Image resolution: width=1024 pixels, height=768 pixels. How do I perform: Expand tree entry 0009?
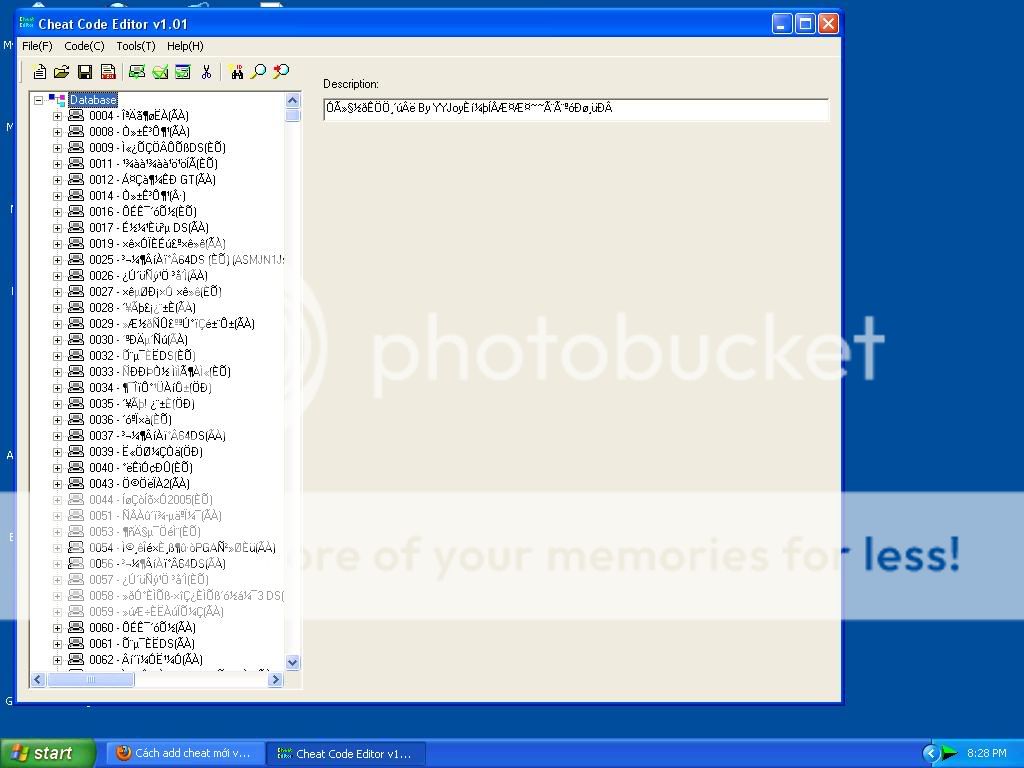57,148
